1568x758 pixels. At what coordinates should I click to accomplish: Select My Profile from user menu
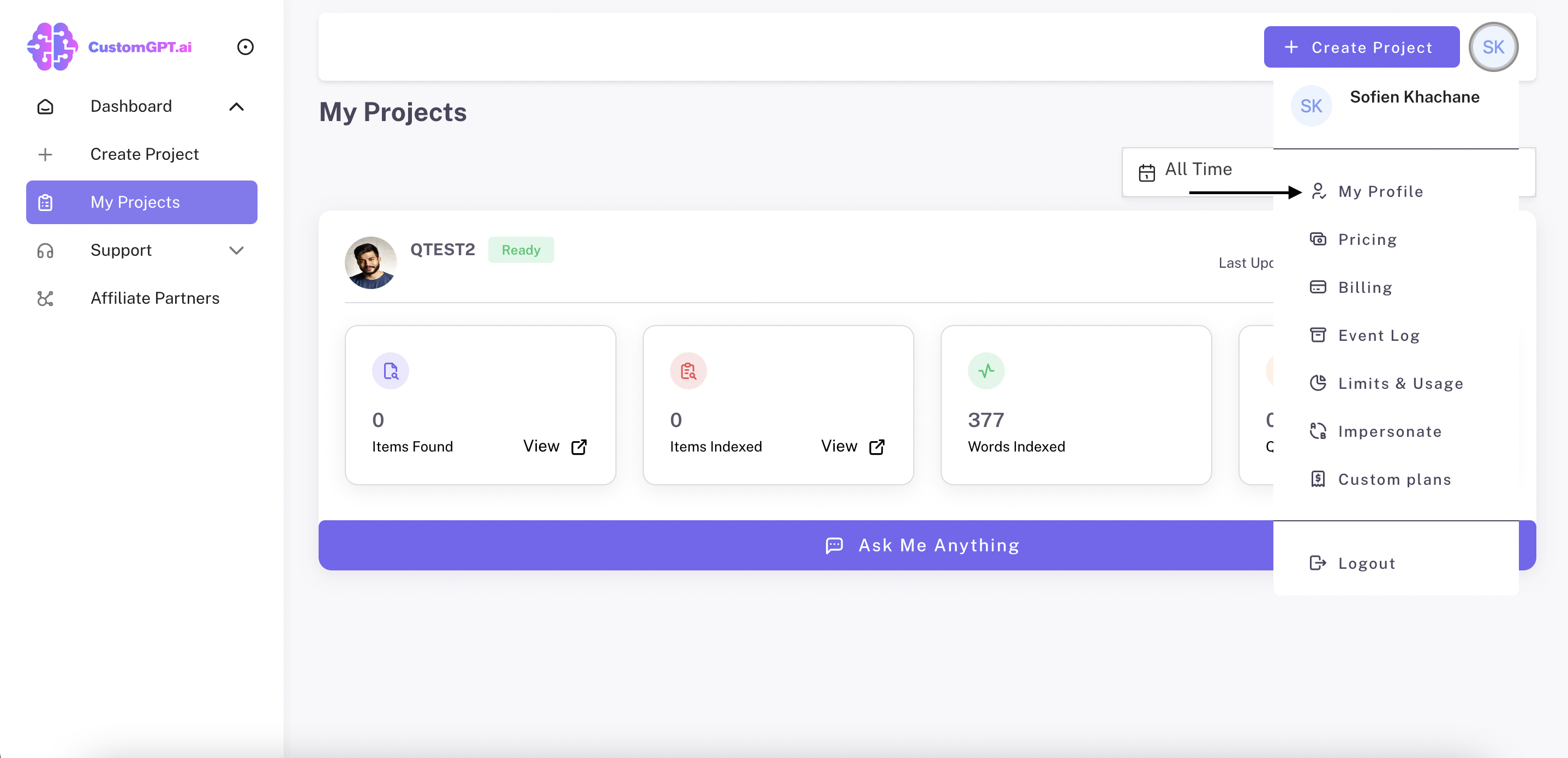click(1380, 191)
